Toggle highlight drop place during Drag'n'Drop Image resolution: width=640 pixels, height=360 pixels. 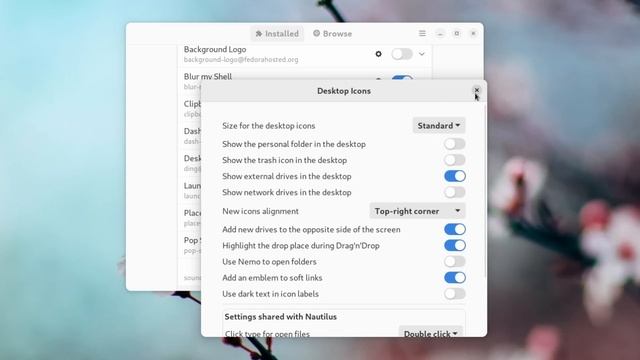click(x=455, y=246)
